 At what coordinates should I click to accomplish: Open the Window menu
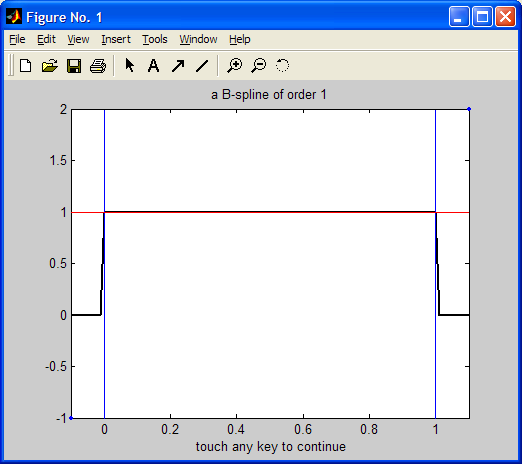point(198,39)
